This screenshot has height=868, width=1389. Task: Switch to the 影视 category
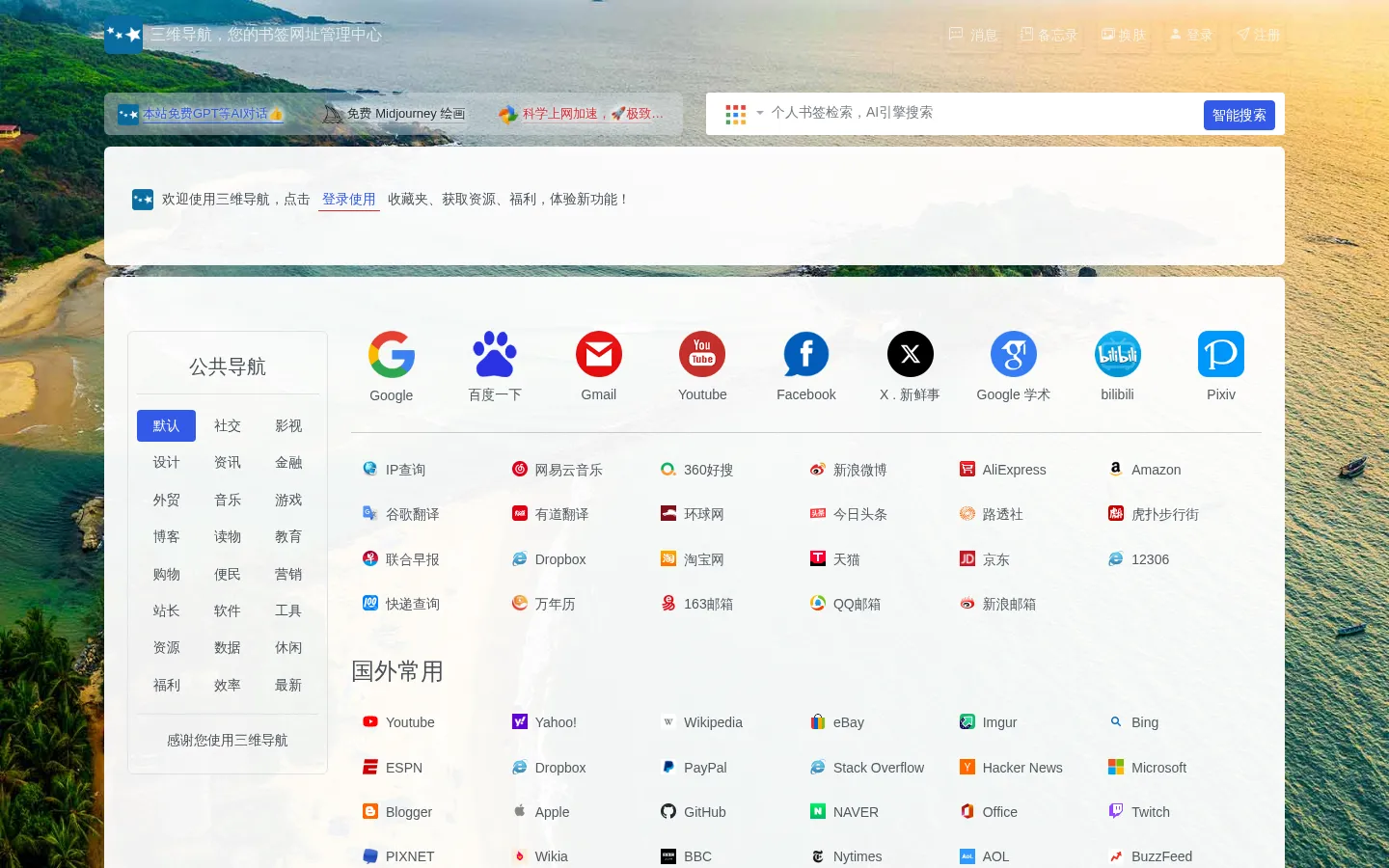coord(288,425)
